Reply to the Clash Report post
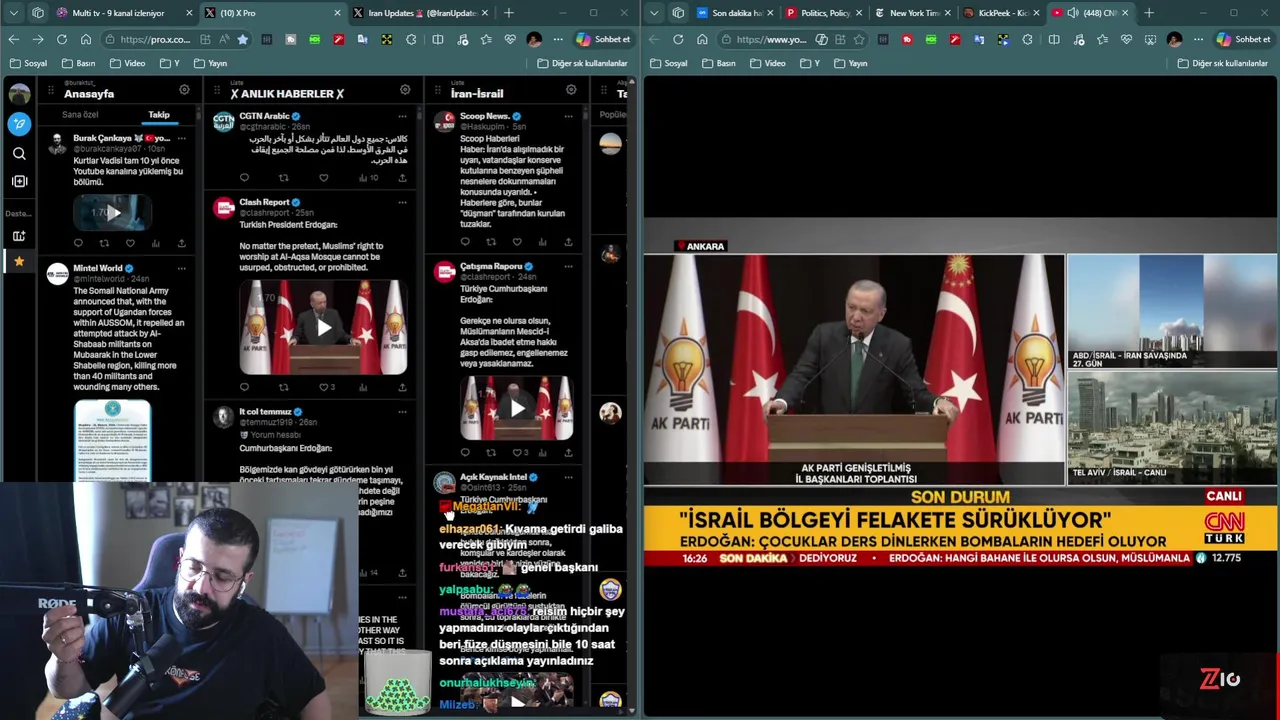1280x720 pixels. (x=244, y=387)
